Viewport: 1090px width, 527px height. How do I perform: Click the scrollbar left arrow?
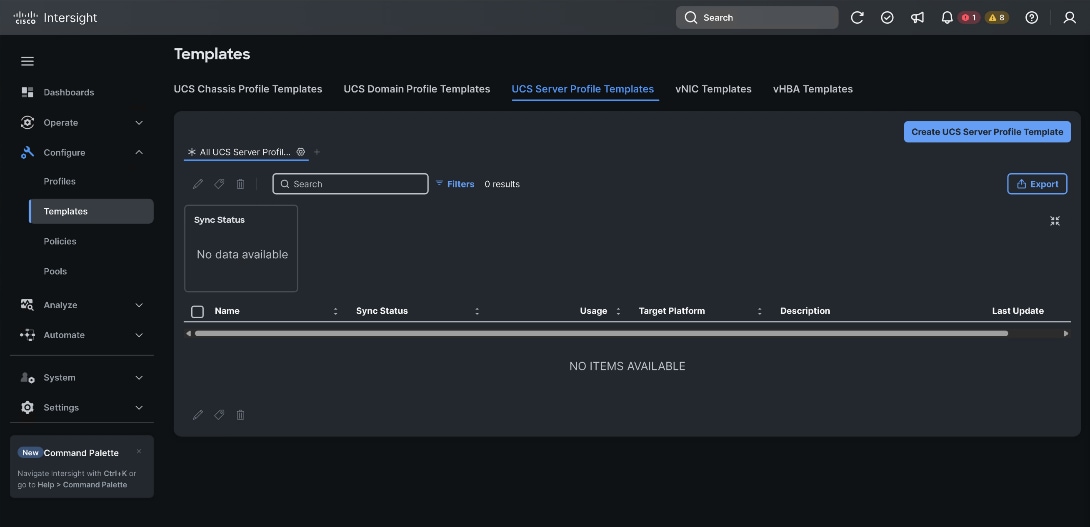[x=188, y=334]
